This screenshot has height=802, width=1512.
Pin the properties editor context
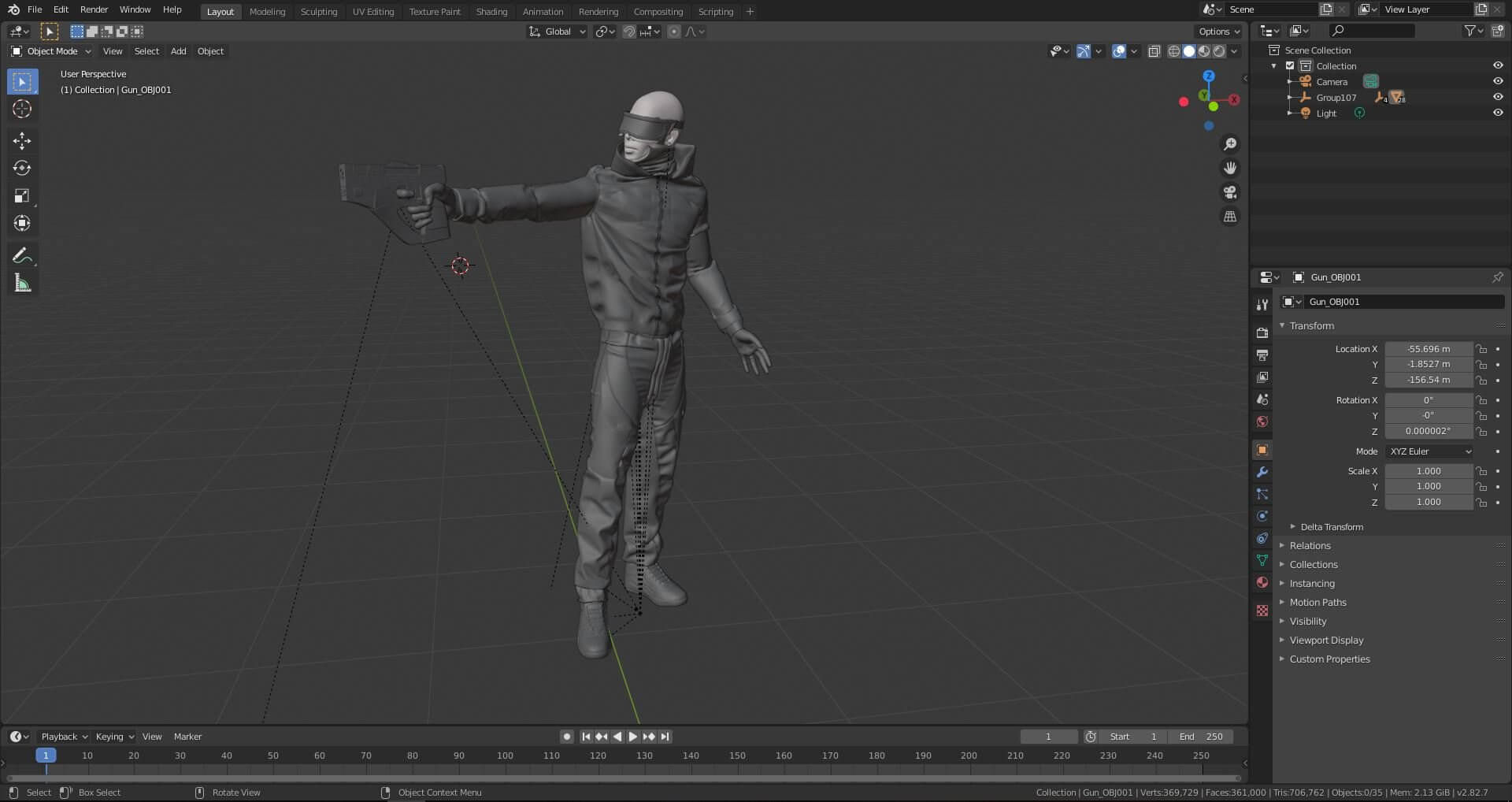1497,277
